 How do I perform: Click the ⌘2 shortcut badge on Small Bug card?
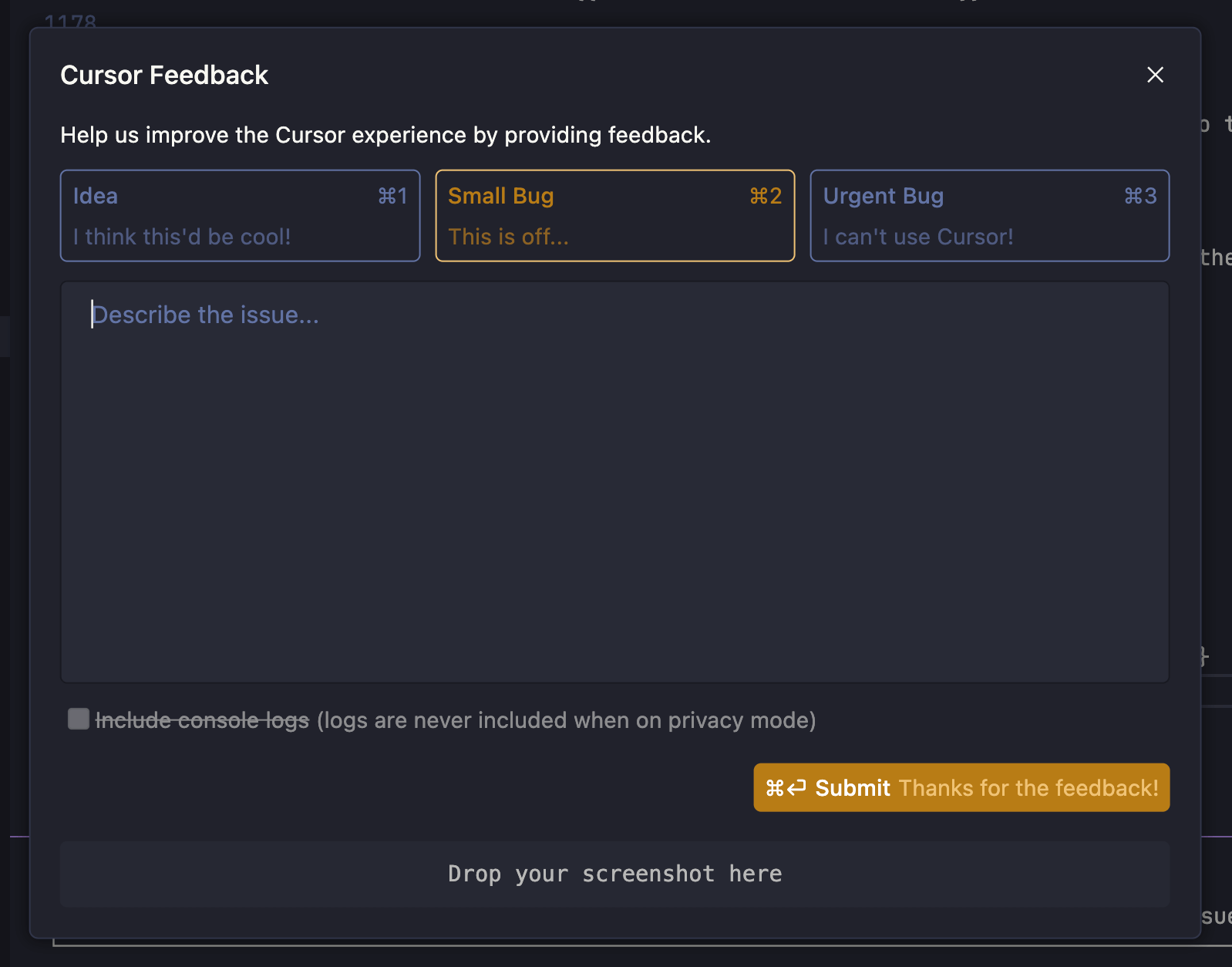(x=765, y=196)
